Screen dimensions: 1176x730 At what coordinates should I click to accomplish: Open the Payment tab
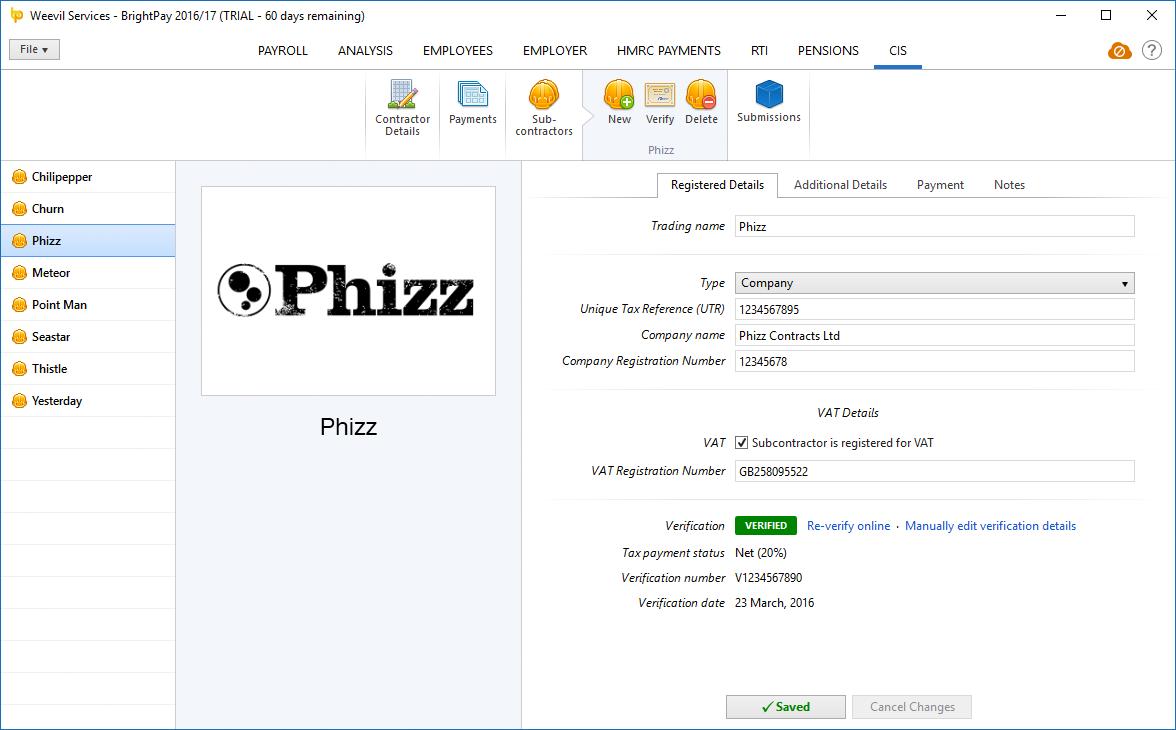940,185
